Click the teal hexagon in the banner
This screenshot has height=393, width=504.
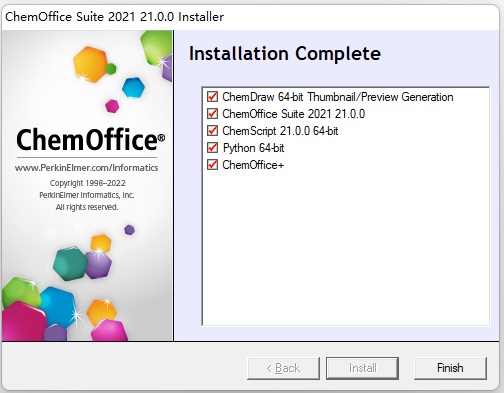click(70, 263)
